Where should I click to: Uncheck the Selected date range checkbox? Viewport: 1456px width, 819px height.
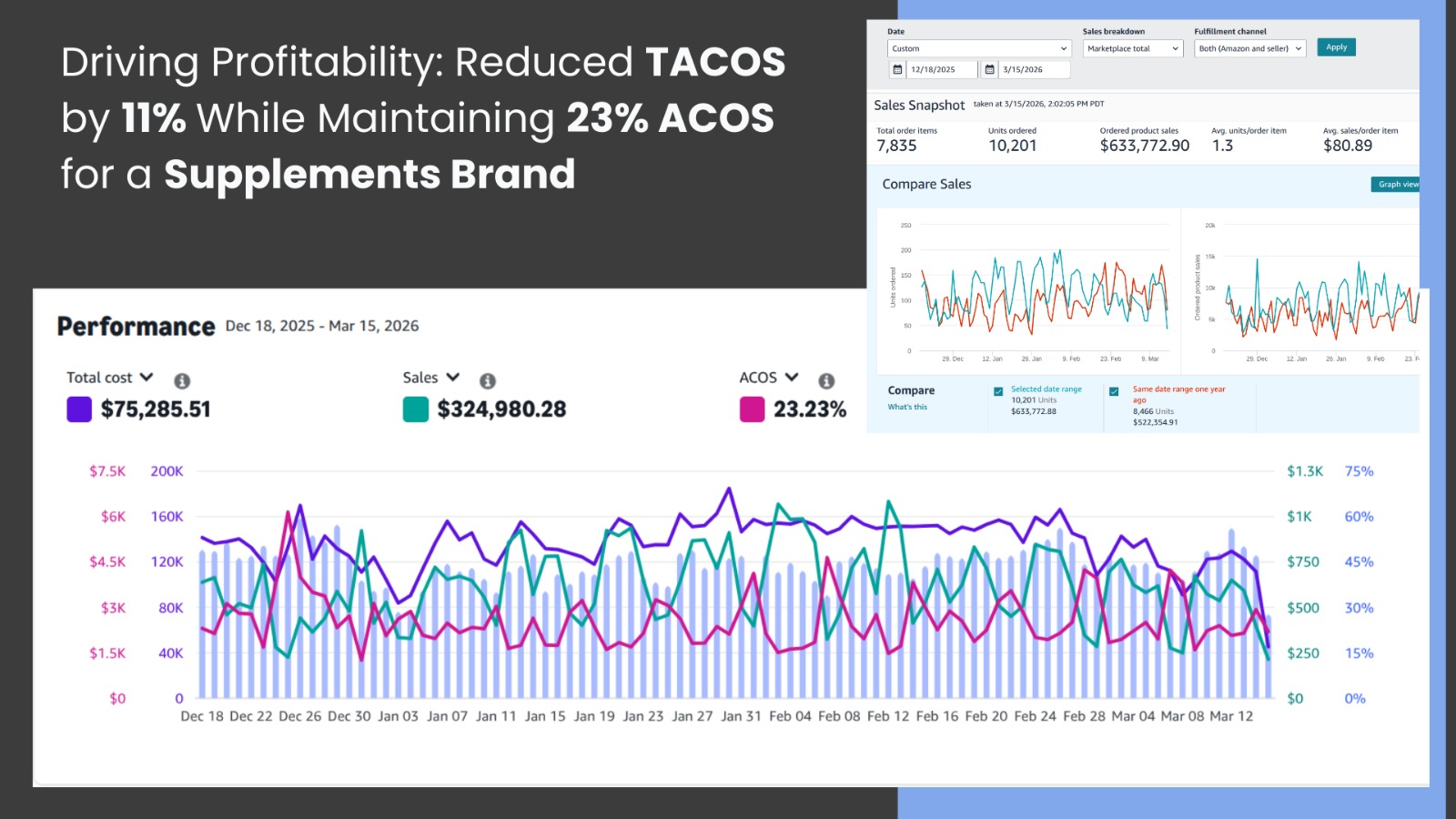998,391
